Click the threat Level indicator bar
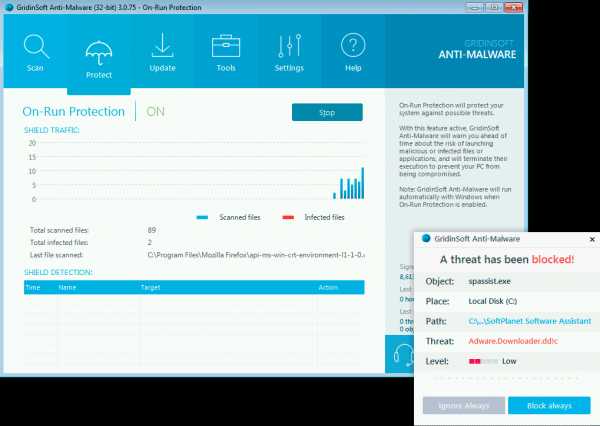 (483, 361)
